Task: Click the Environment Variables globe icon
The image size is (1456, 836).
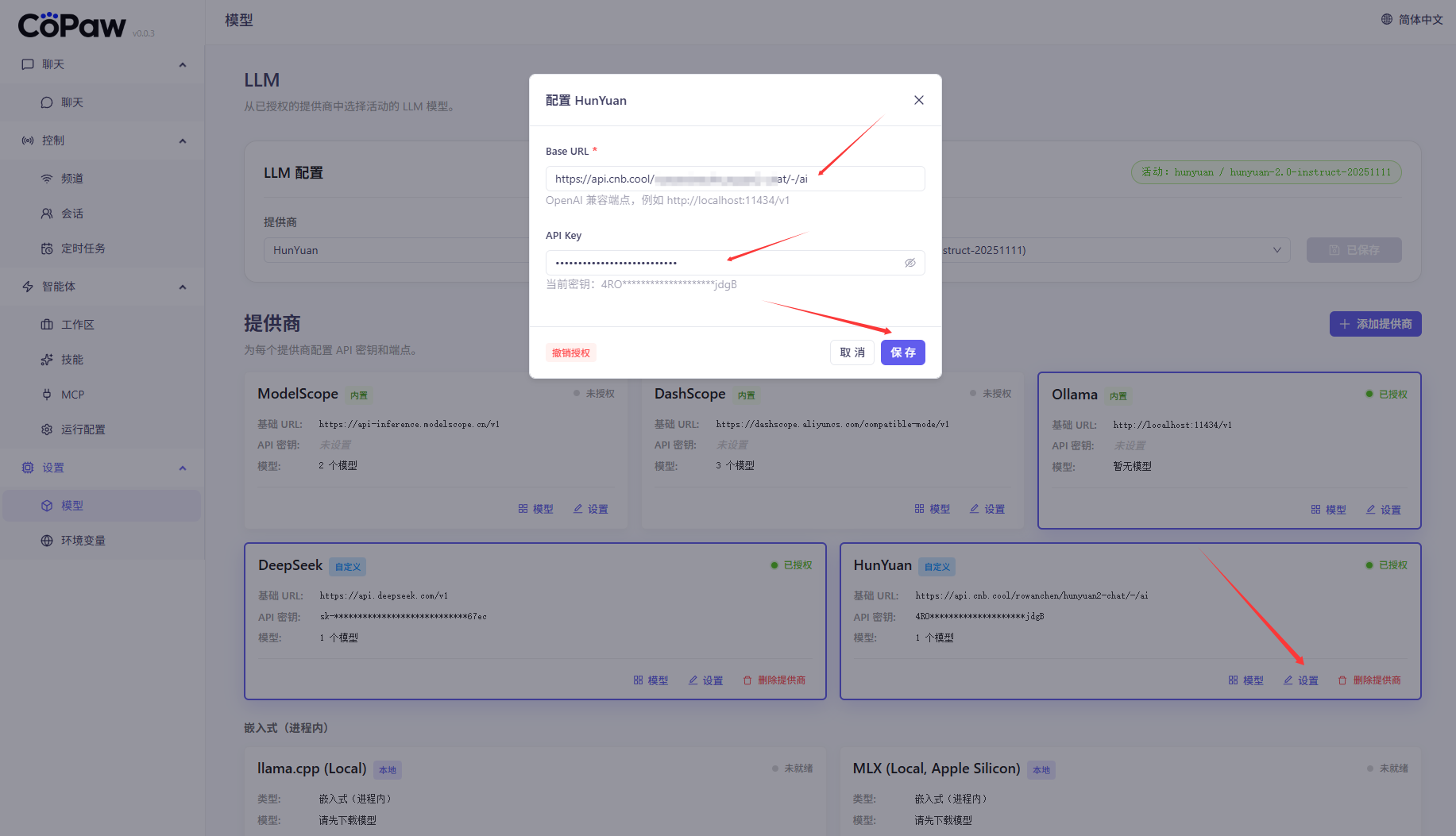Action: (x=47, y=541)
